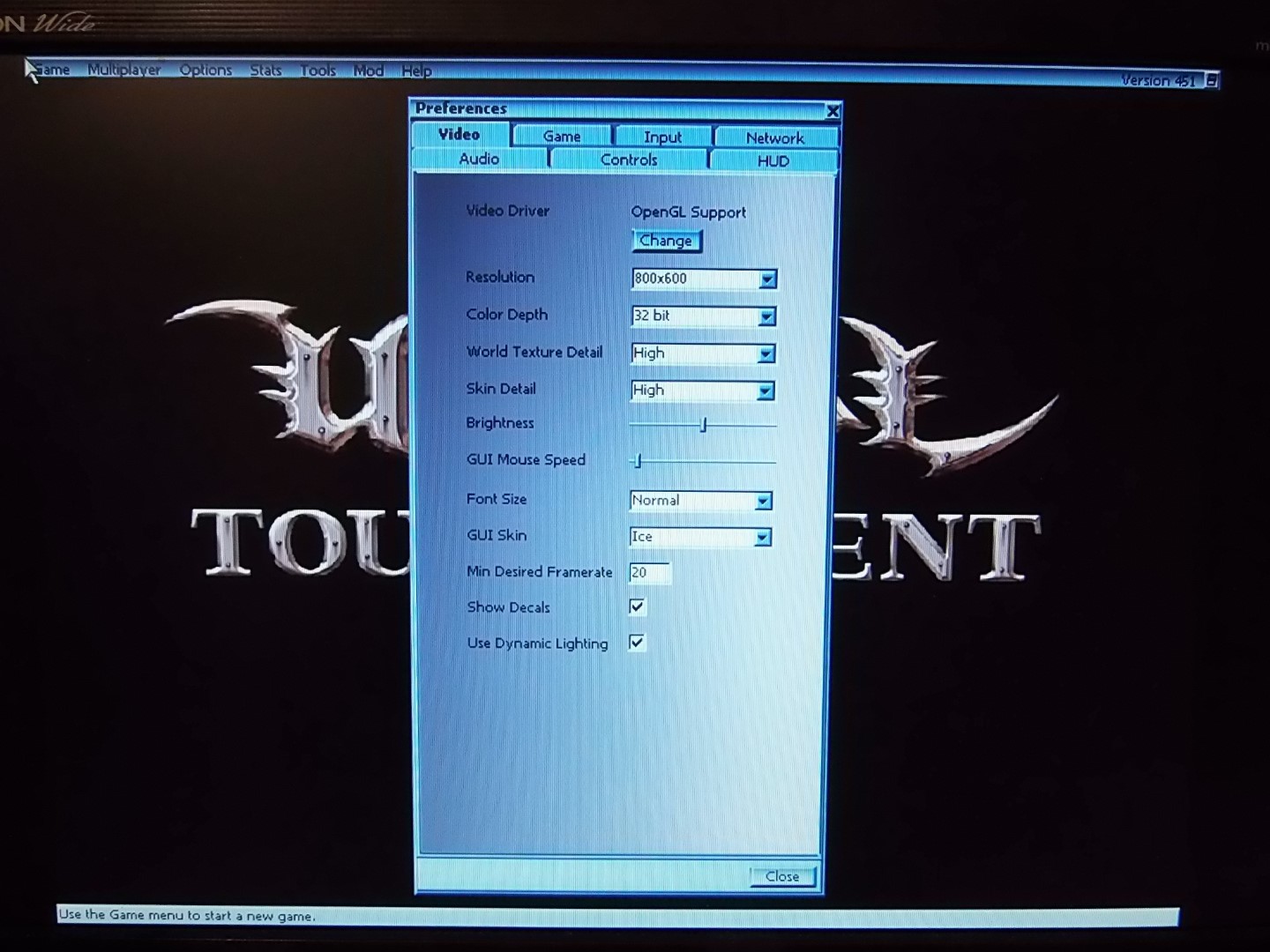Expand the Font Size dropdown arrow
1270x952 pixels.
tap(763, 501)
